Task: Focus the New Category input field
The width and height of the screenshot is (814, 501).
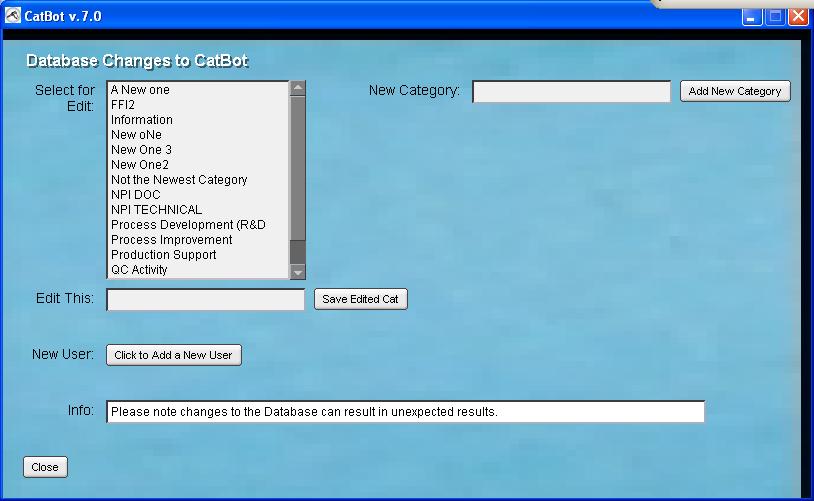Action: [571, 91]
